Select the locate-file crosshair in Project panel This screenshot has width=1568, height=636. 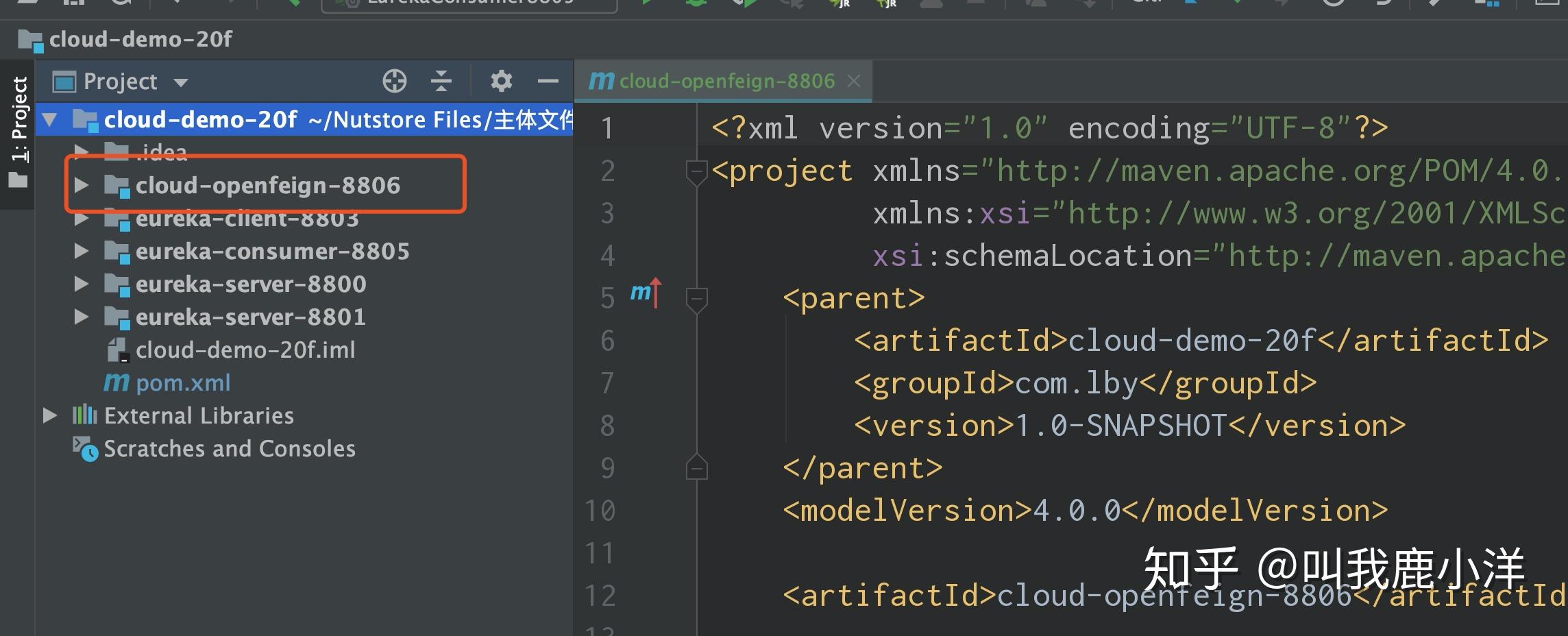tap(395, 81)
